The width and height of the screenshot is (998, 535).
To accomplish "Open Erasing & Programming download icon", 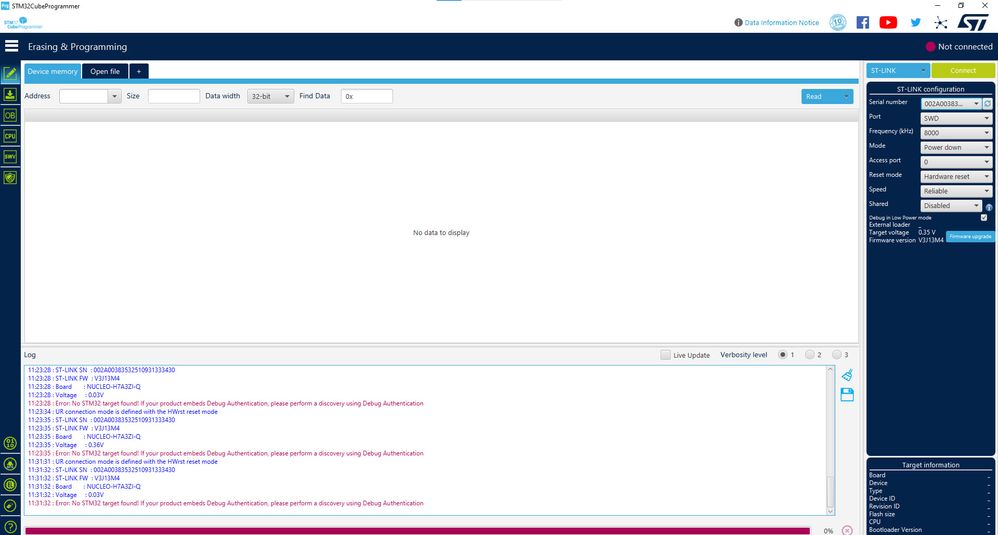I will 10,95.
